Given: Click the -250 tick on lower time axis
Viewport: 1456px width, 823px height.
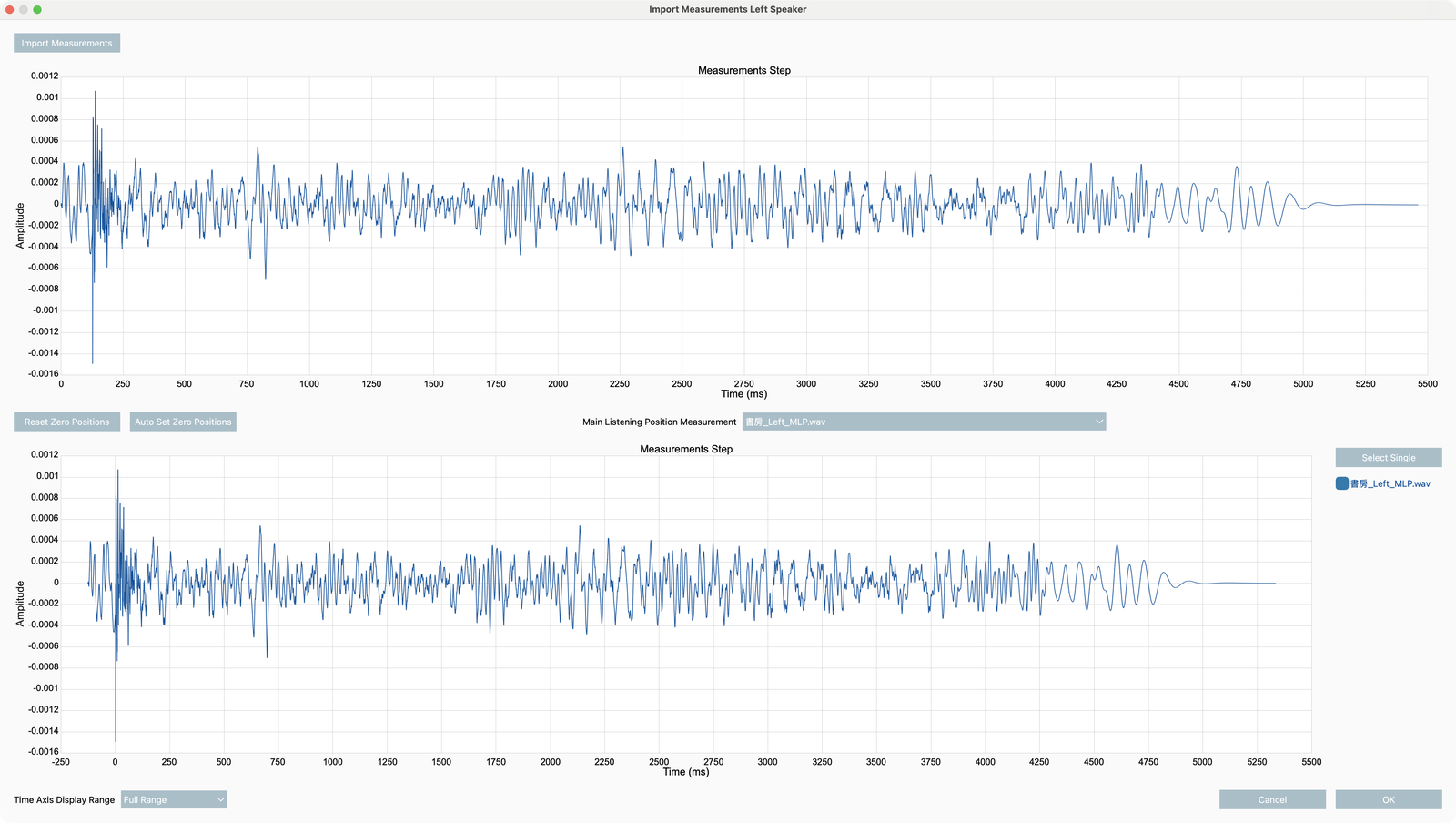Looking at the screenshot, I should tap(61, 762).
